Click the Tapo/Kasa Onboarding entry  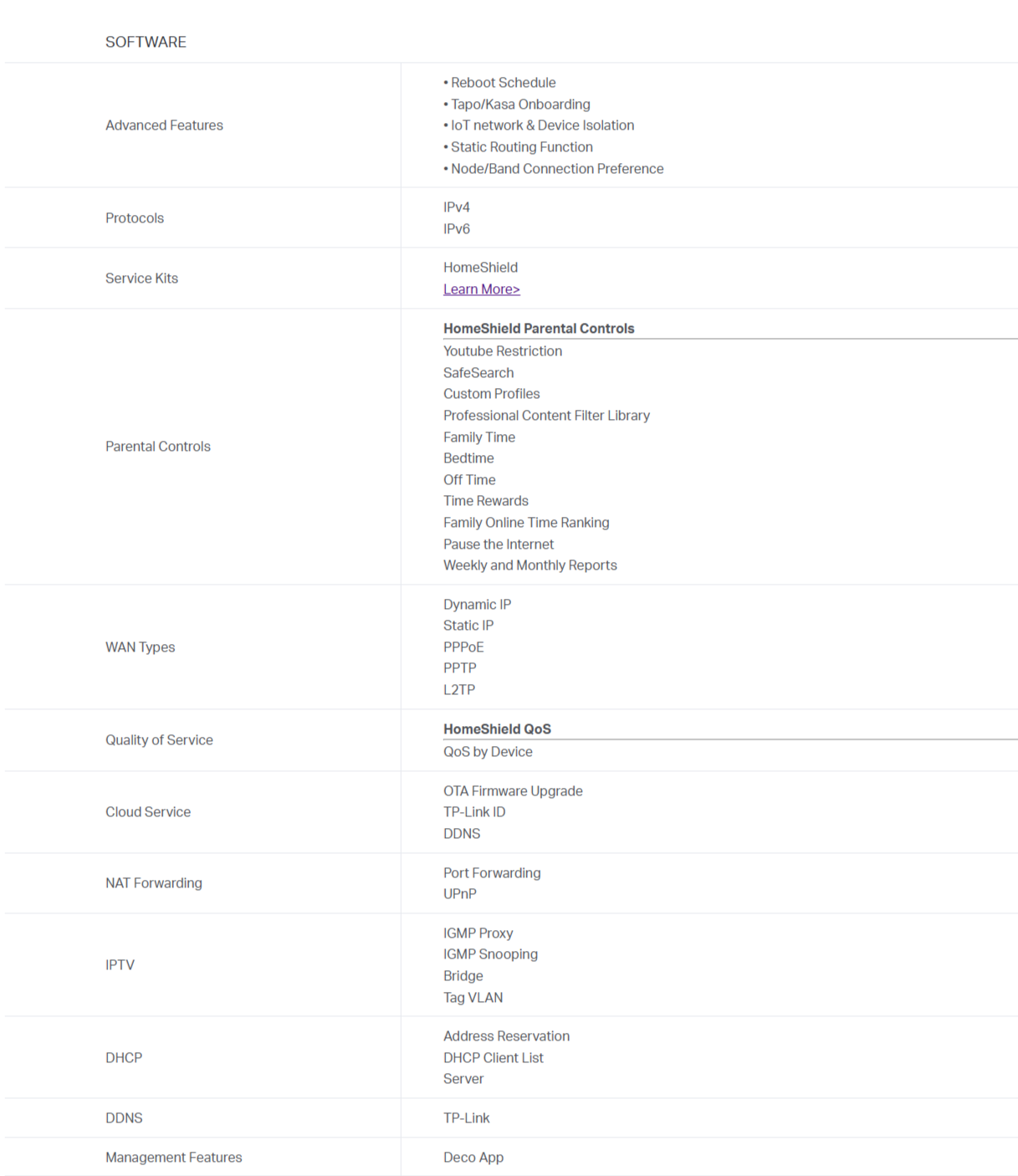pos(517,105)
